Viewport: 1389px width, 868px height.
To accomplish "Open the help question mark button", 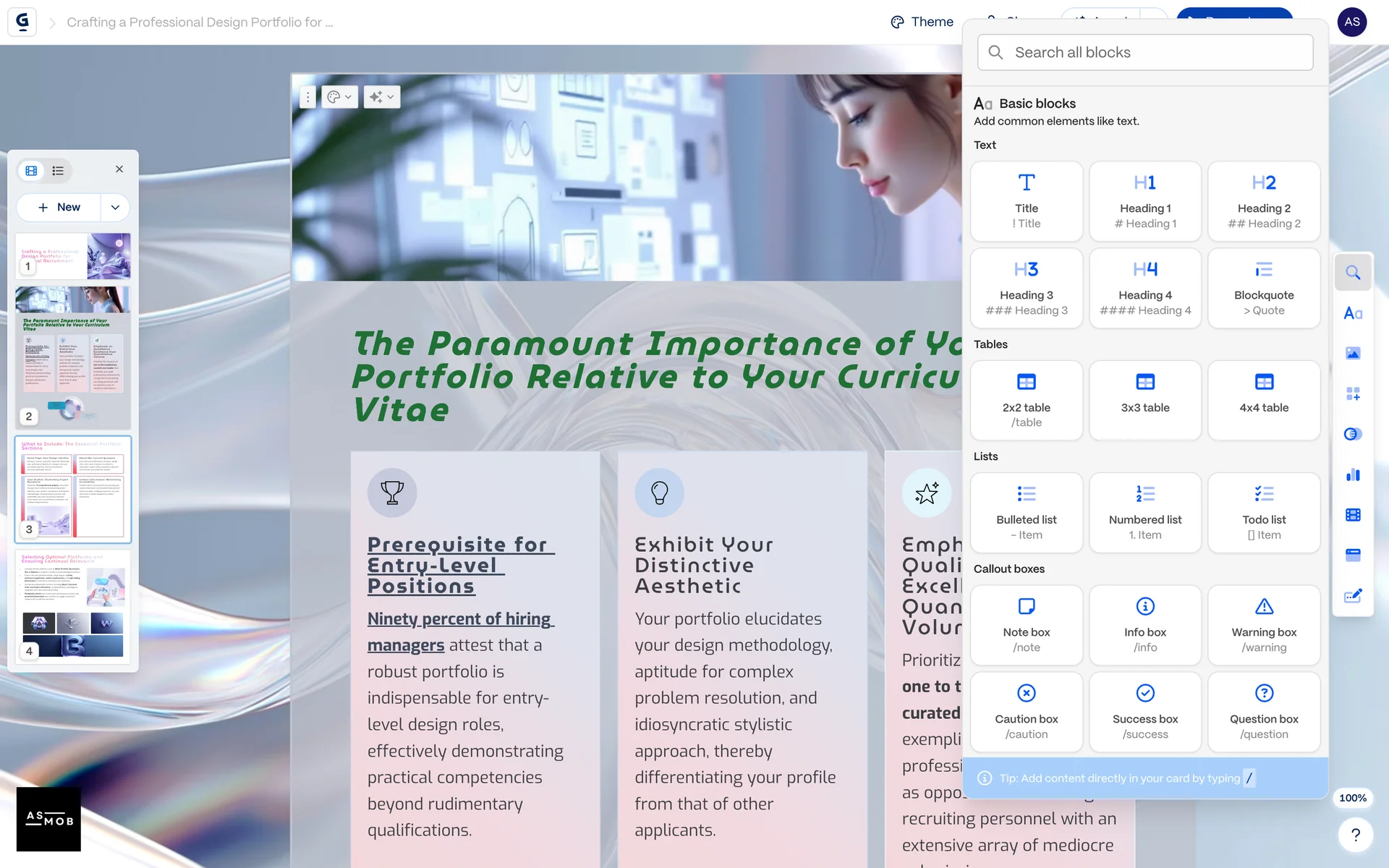I will coord(1355,835).
